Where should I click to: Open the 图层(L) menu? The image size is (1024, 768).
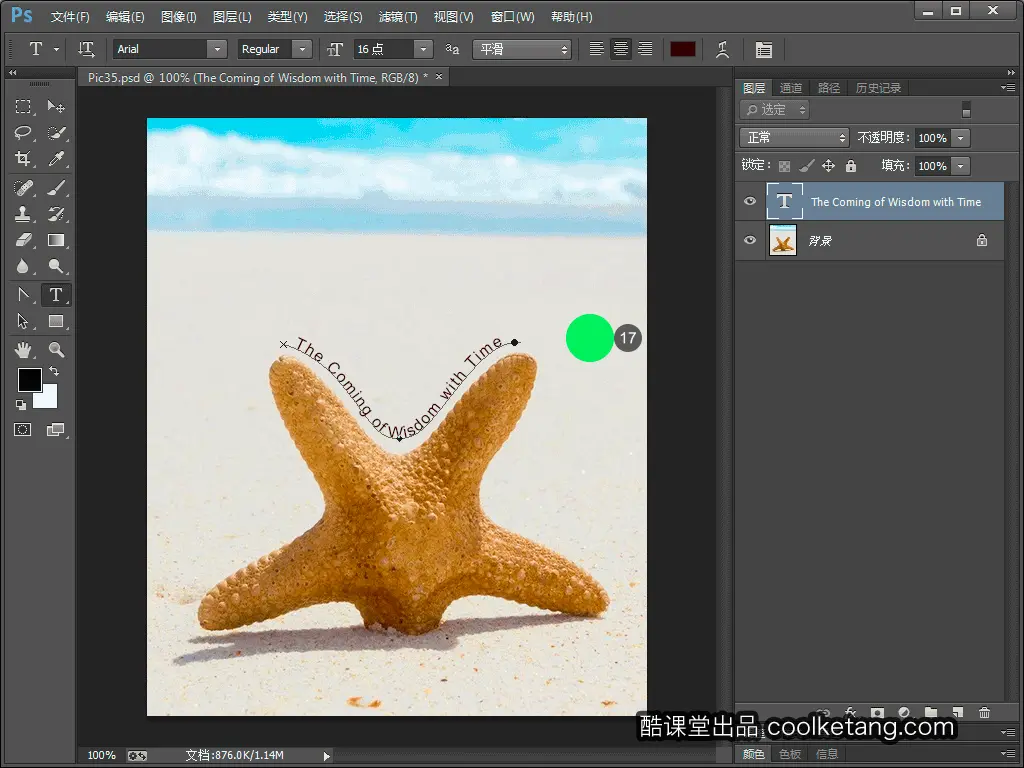(x=232, y=17)
